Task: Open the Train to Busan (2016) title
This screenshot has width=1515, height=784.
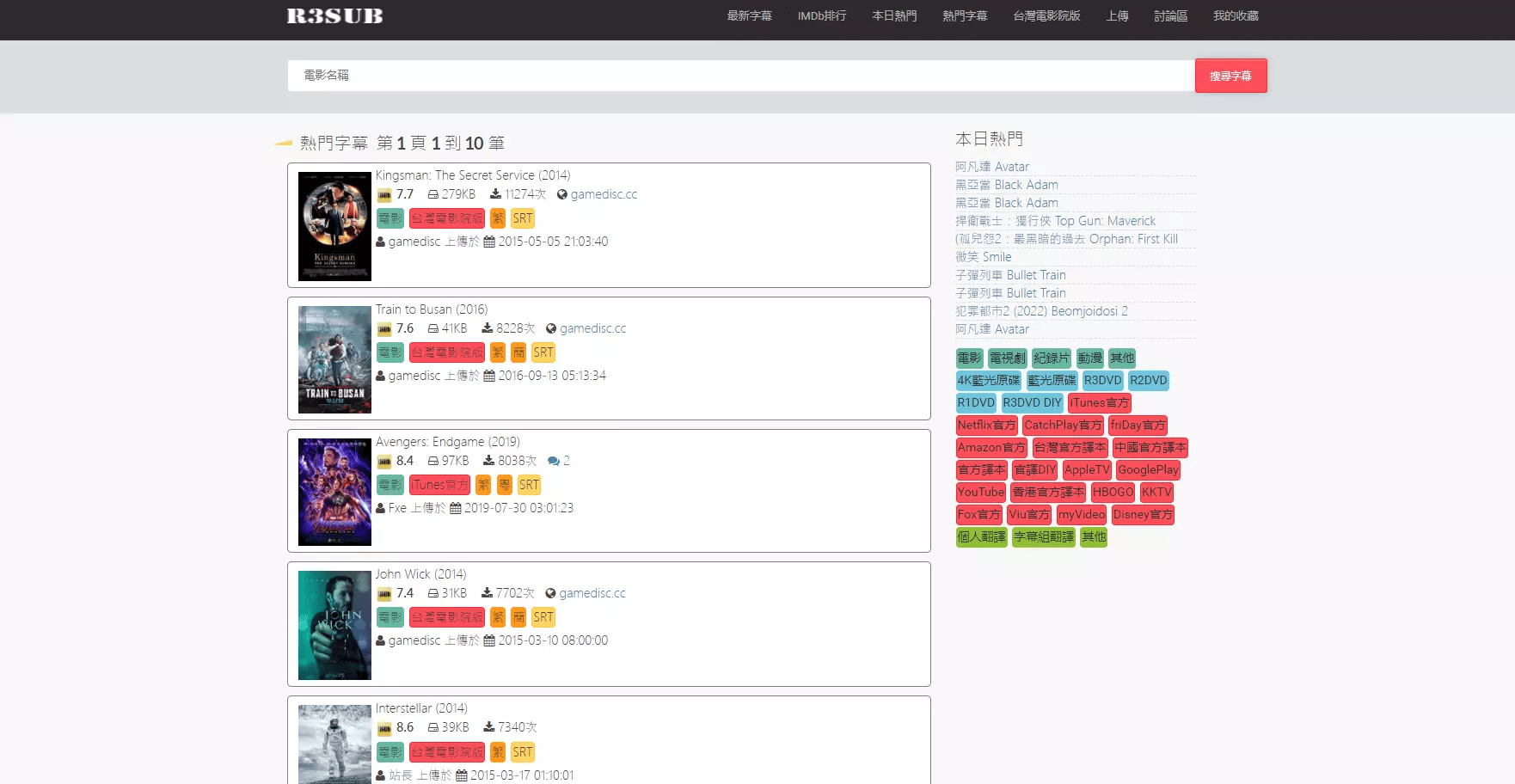Action: tap(432, 309)
